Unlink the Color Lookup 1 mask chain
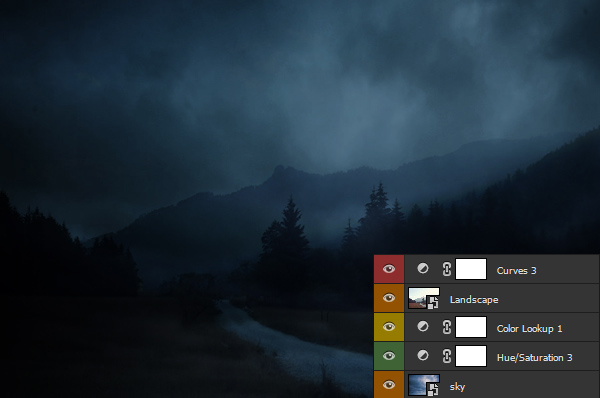 447,327
